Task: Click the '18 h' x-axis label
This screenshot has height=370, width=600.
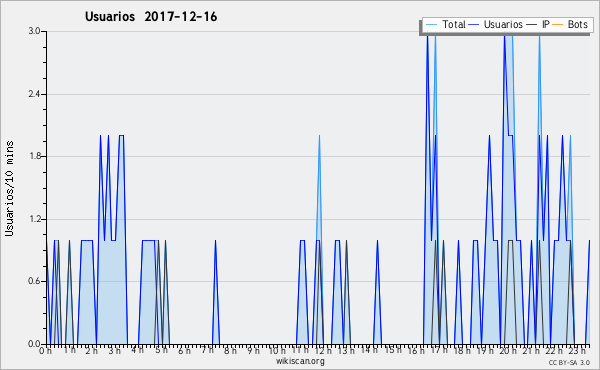Action: point(462,351)
